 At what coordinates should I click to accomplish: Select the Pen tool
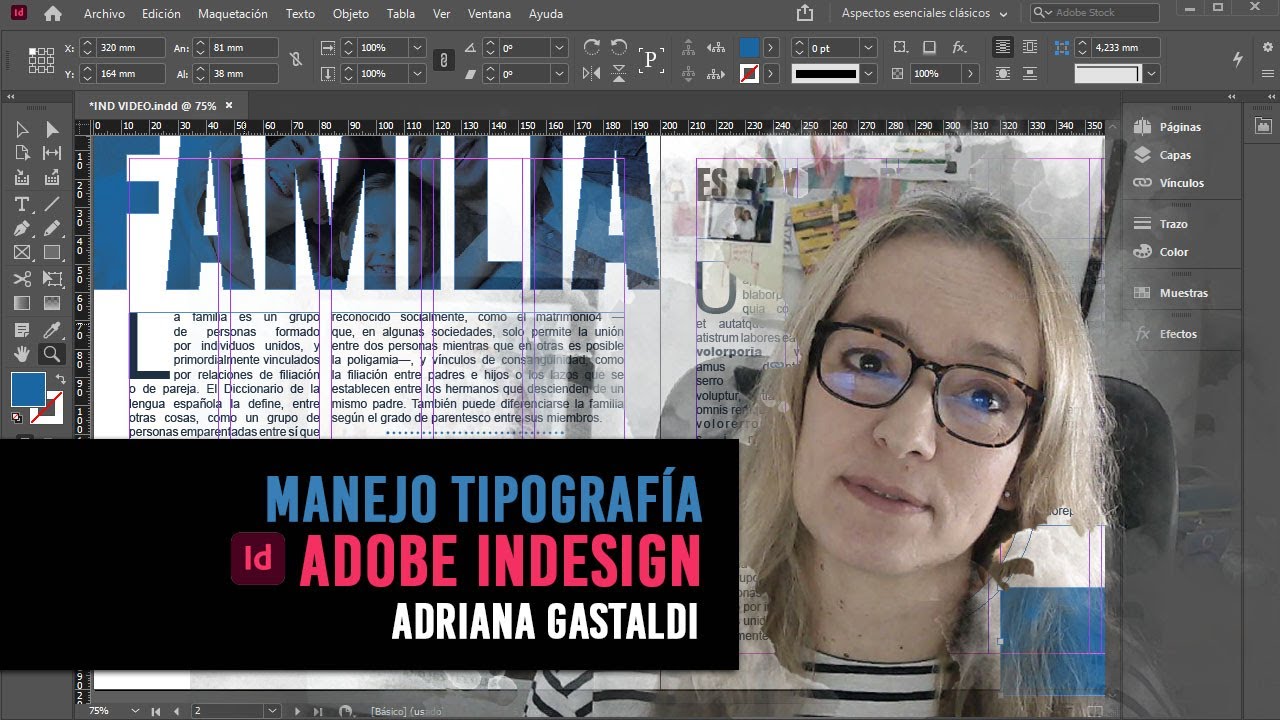(22, 229)
